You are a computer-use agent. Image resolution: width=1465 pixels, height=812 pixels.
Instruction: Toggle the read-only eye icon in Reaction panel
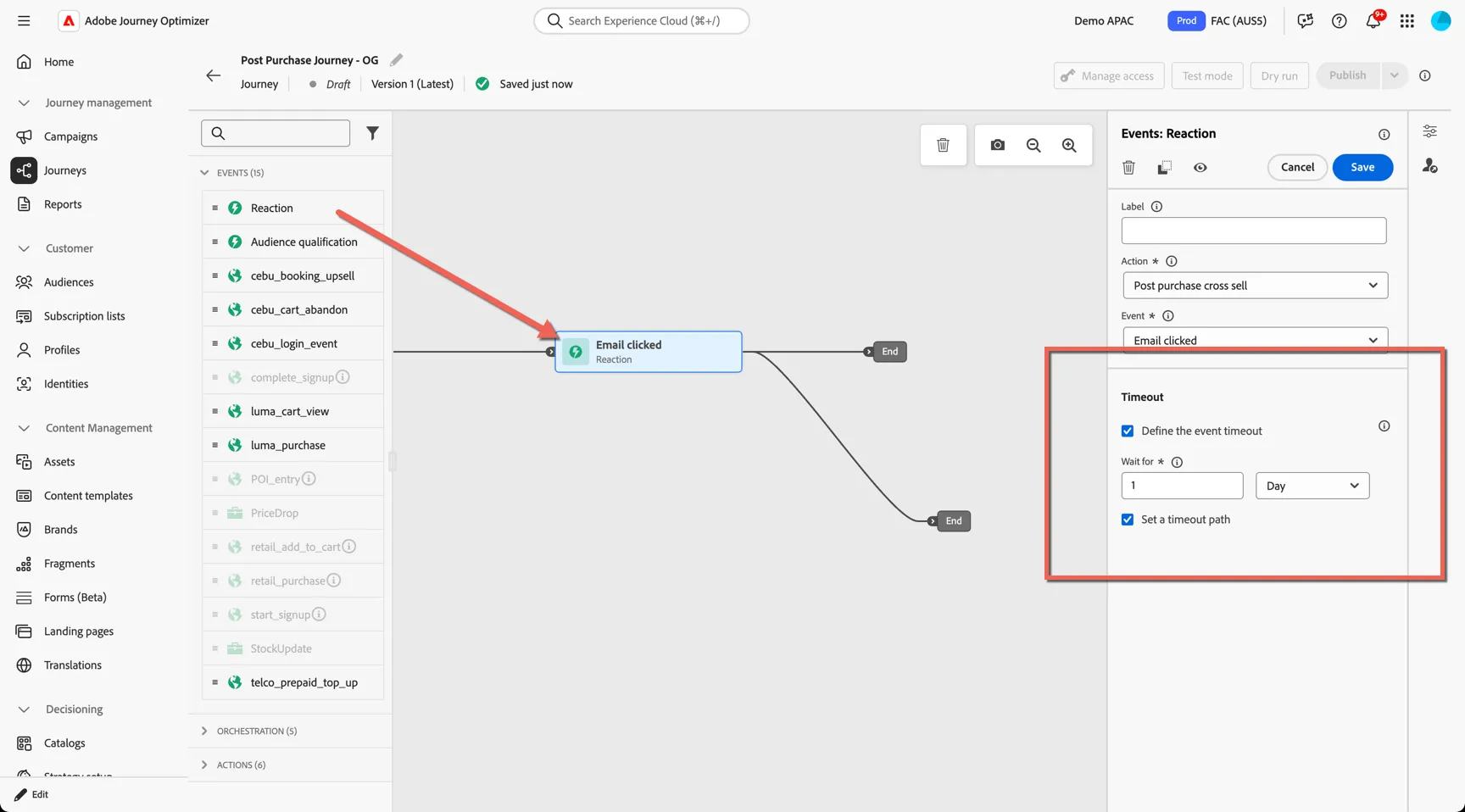tap(1200, 168)
